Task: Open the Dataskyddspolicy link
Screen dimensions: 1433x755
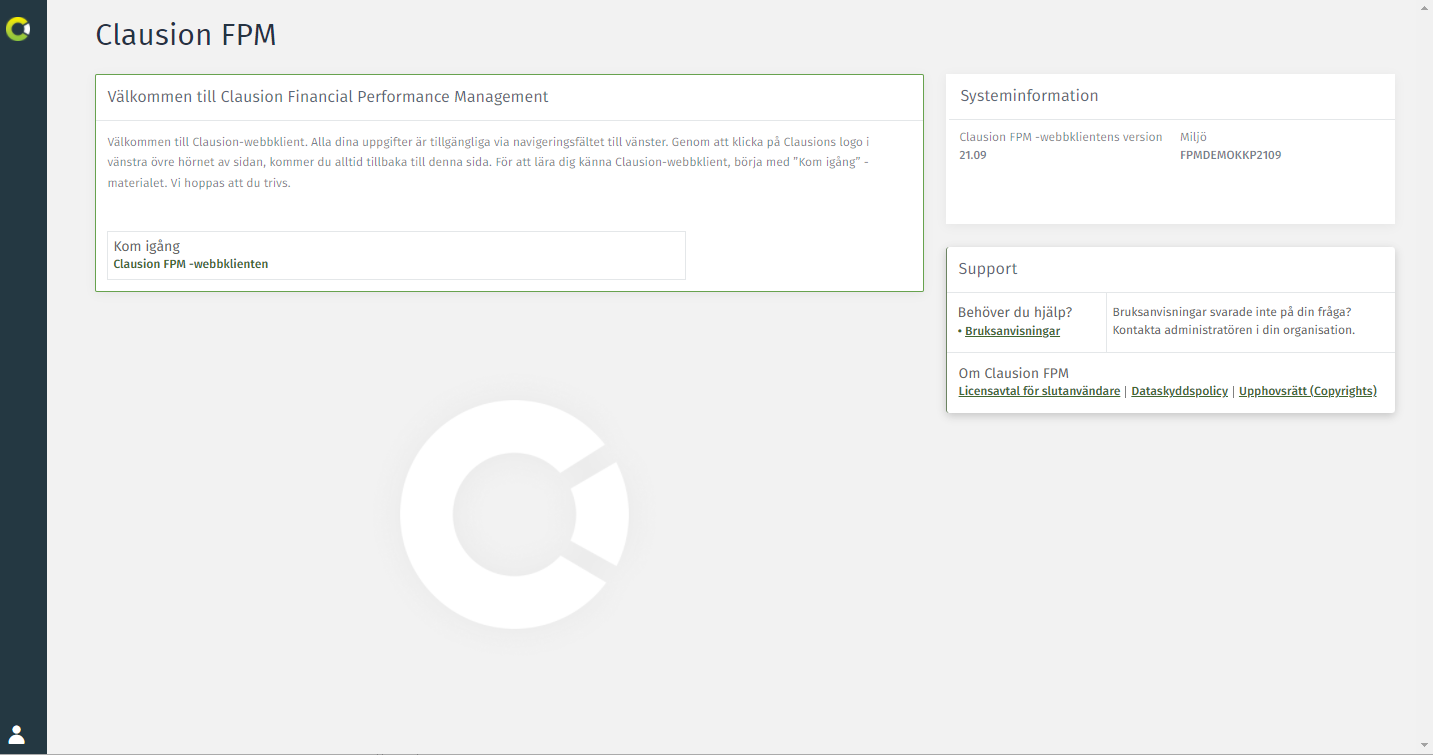Action: [x=1179, y=391]
